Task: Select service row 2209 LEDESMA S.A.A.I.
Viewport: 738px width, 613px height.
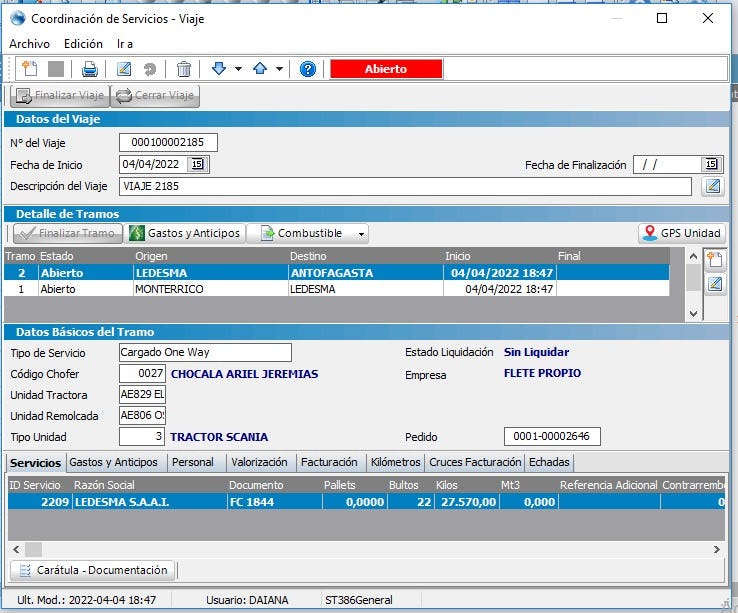Action: click(x=366, y=502)
